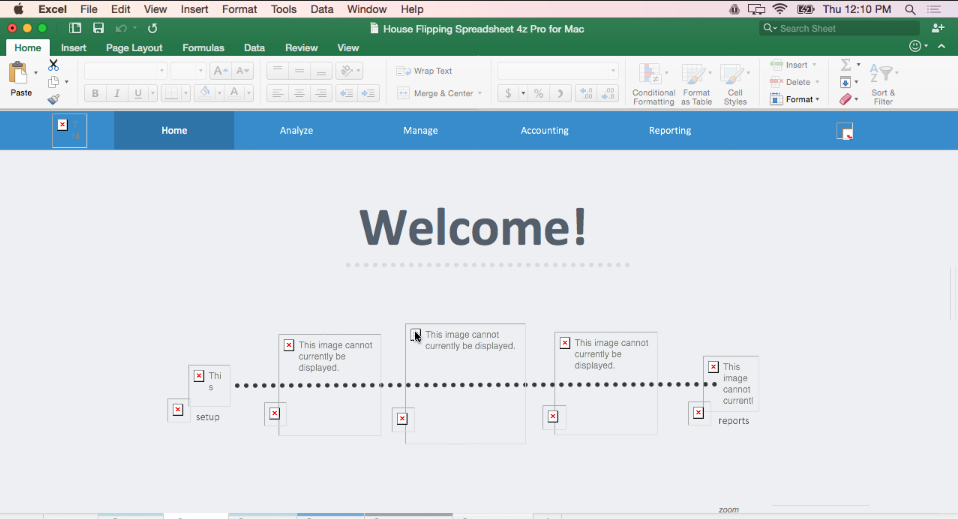
Task: Click the Paste clipboard icon
Action: (x=19, y=73)
